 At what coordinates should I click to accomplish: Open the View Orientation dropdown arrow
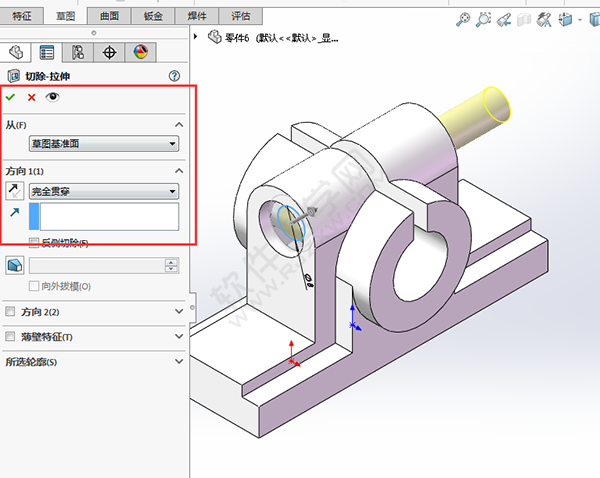pos(580,19)
